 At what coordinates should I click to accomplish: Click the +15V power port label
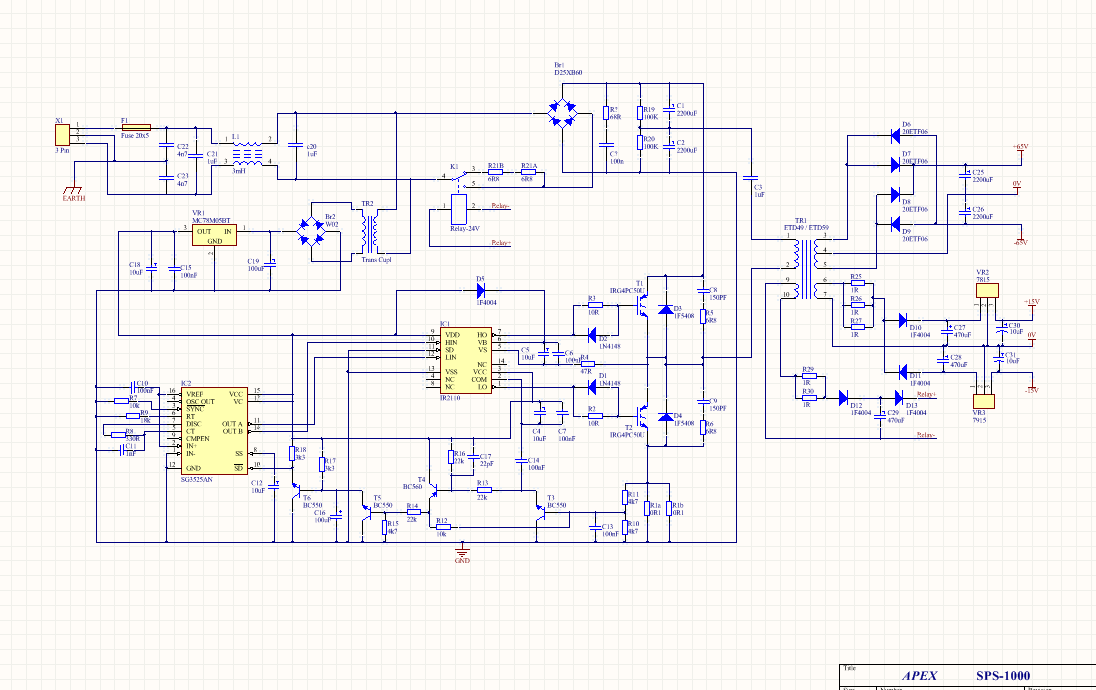(x=1032, y=302)
